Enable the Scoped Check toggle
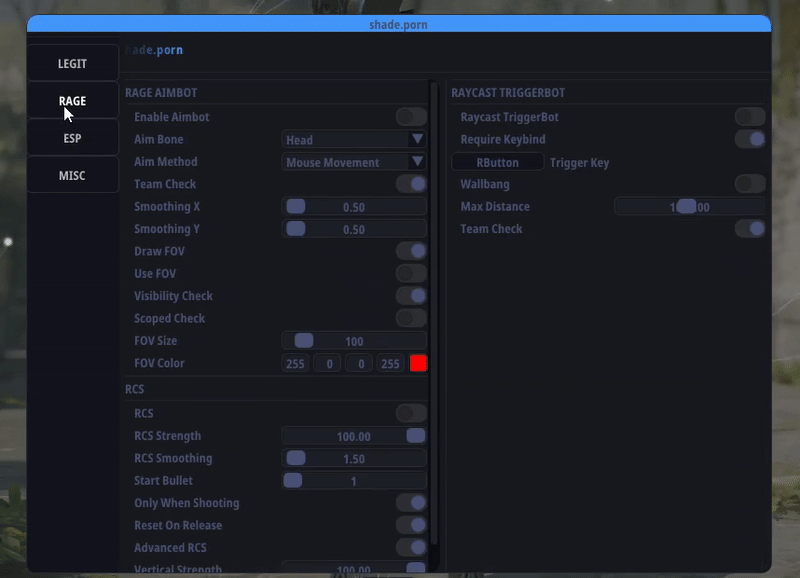Screen dimensions: 800x578 point(411,318)
